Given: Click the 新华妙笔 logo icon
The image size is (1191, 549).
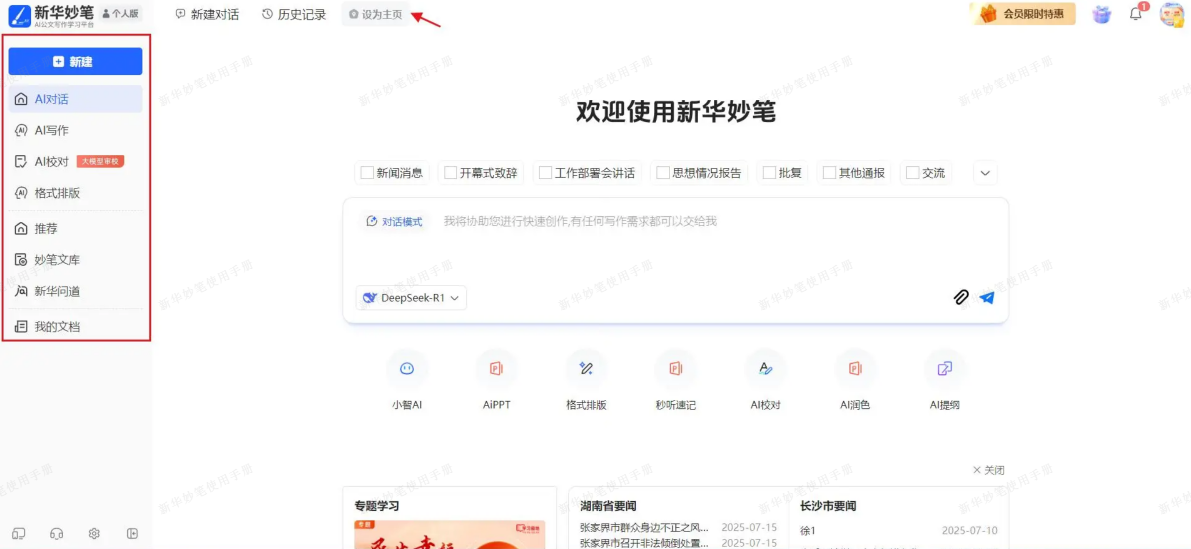Looking at the screenshot, I should pos(19,14).
